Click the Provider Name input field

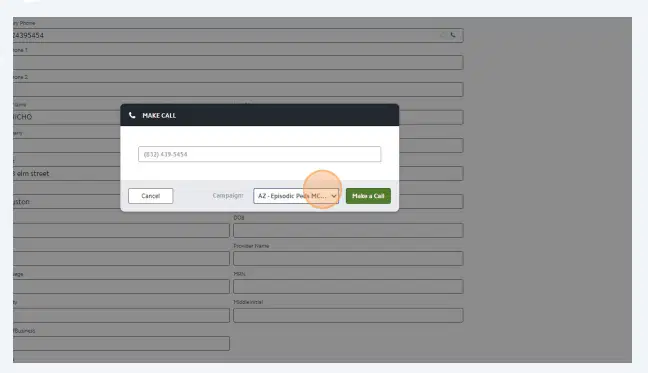coord(348,259)
